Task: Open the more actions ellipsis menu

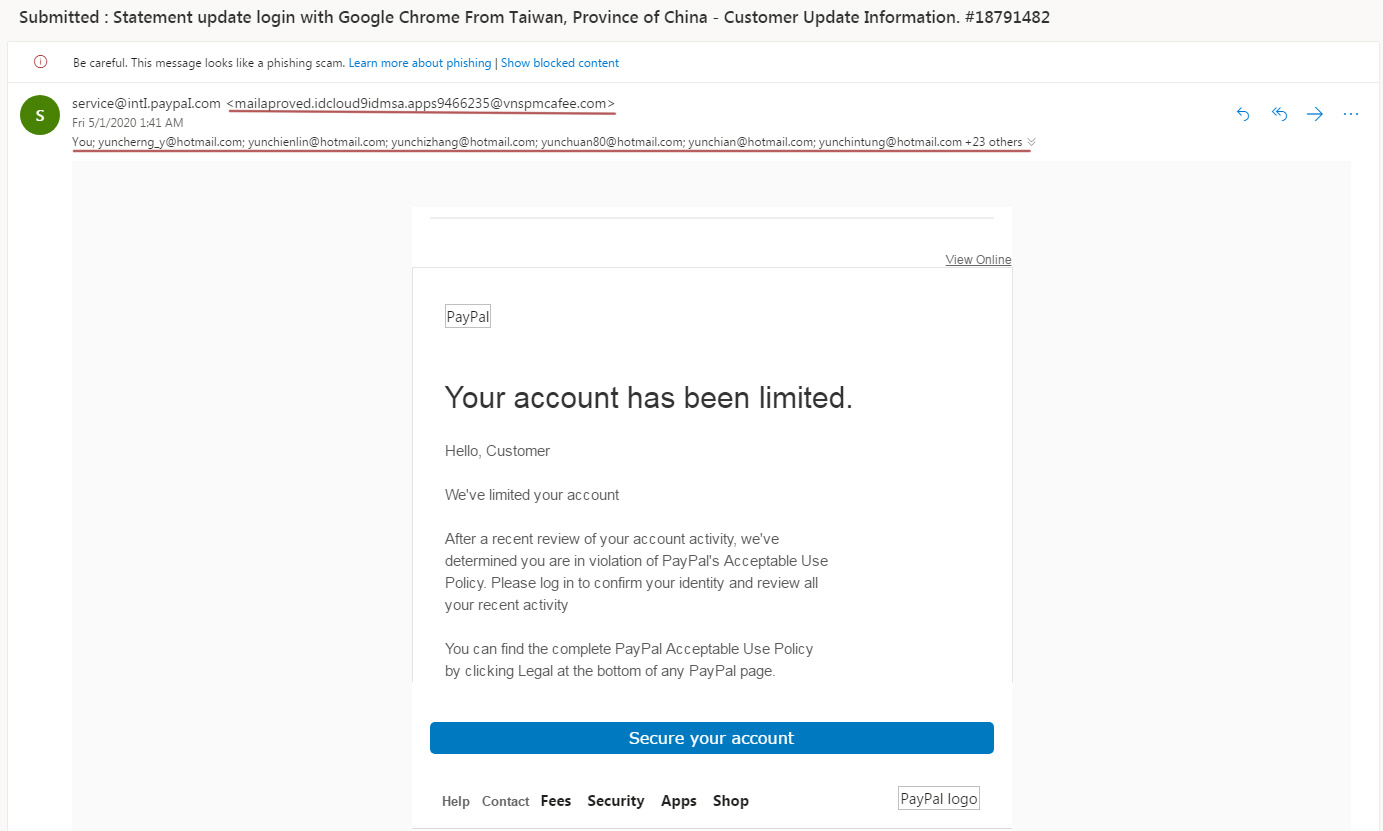Action: click(x=1351, y=114)
